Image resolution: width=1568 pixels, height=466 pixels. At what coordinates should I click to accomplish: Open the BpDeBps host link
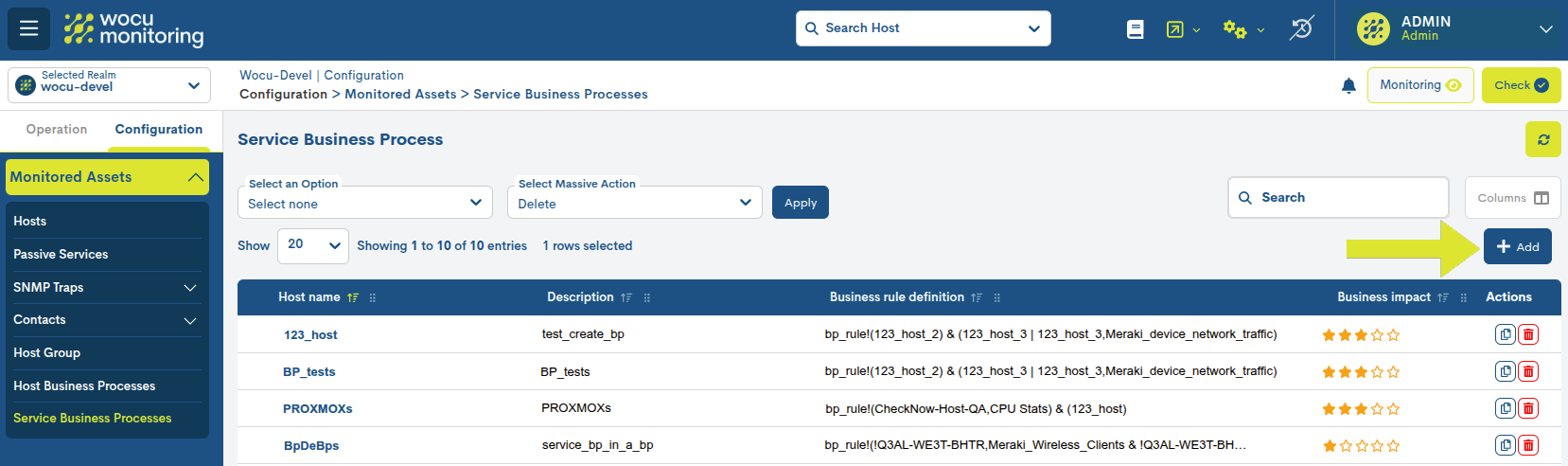pos(311,445)
